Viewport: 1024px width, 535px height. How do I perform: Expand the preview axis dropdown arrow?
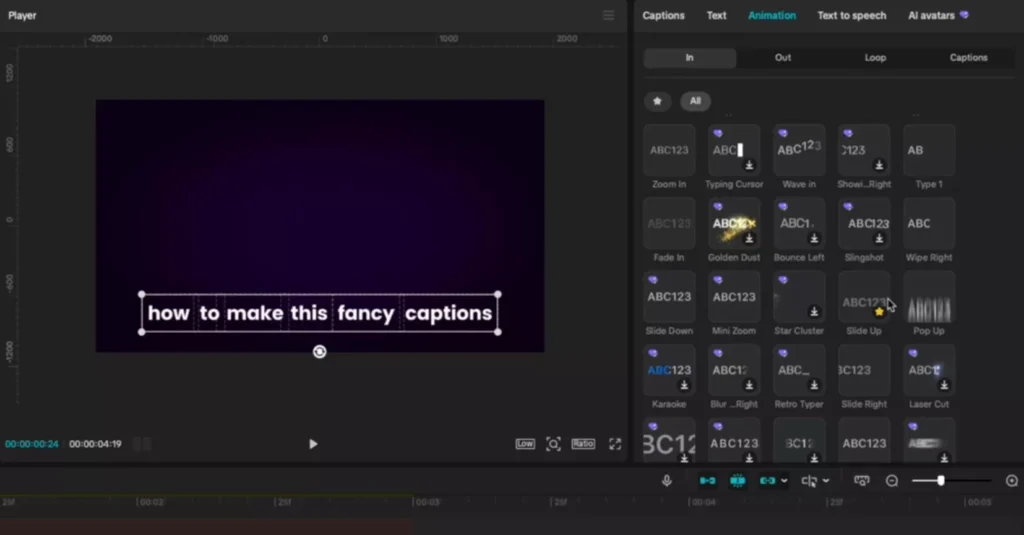(x=825, y=481)
